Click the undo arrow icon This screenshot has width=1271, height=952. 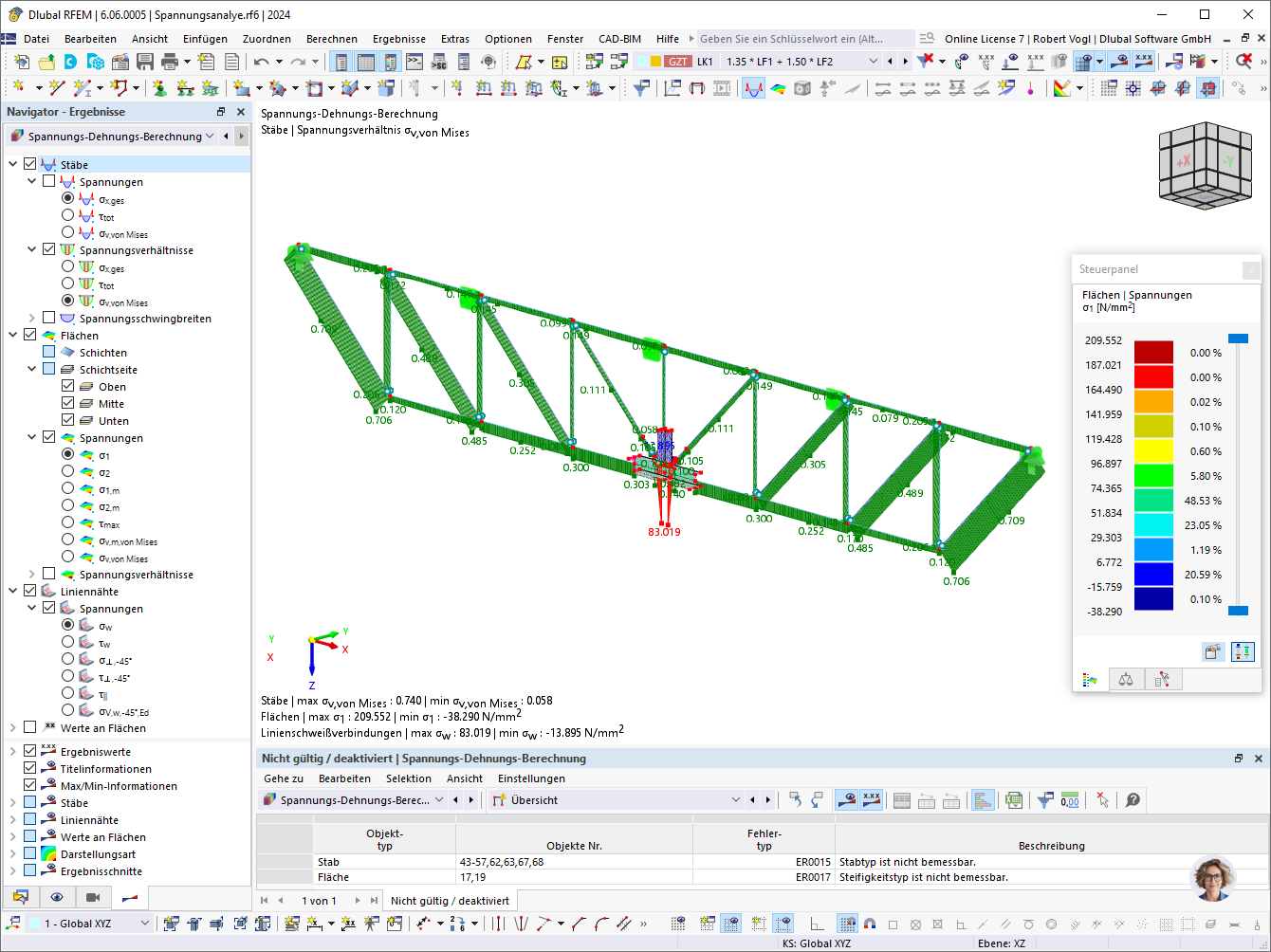click(262, 62)
